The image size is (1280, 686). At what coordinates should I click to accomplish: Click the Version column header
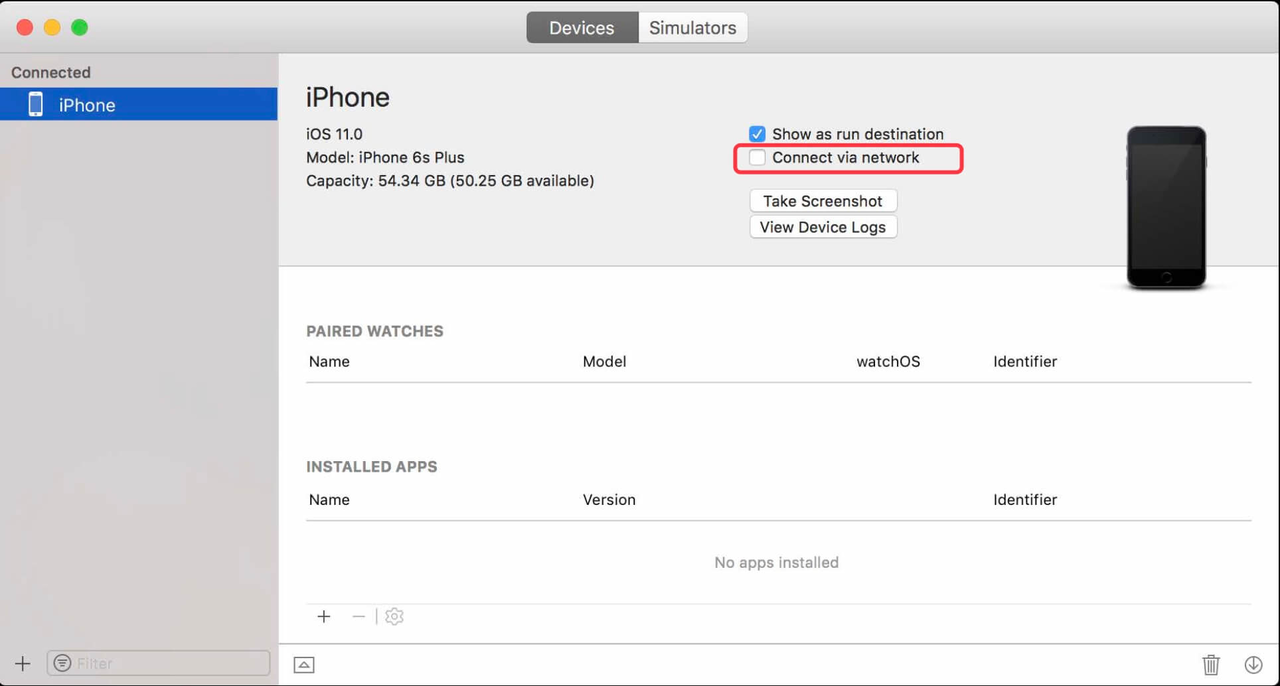coord(609,499)
